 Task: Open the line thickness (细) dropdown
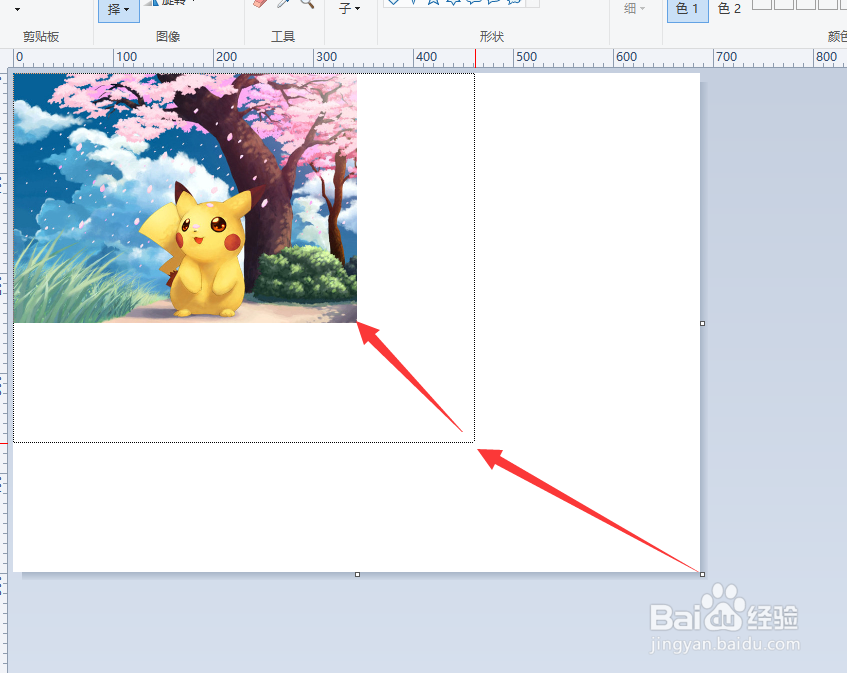[x=634, y=9]
